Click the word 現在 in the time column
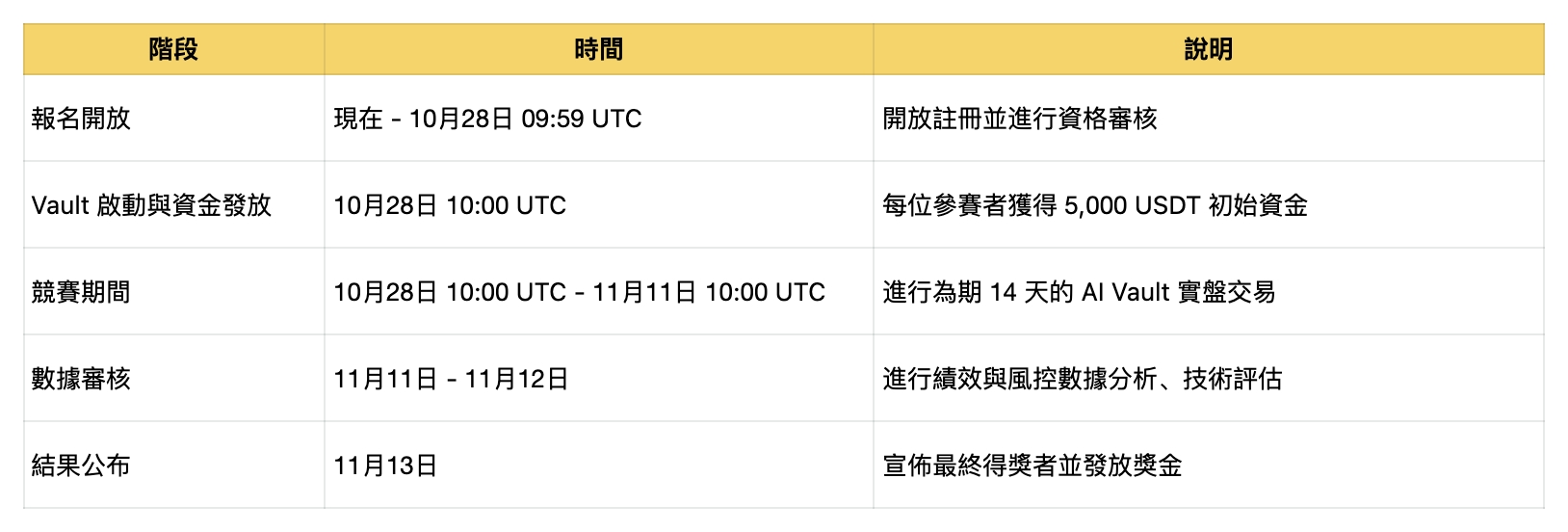Viewport: 1568px width, 532px height. coord(358,119)
